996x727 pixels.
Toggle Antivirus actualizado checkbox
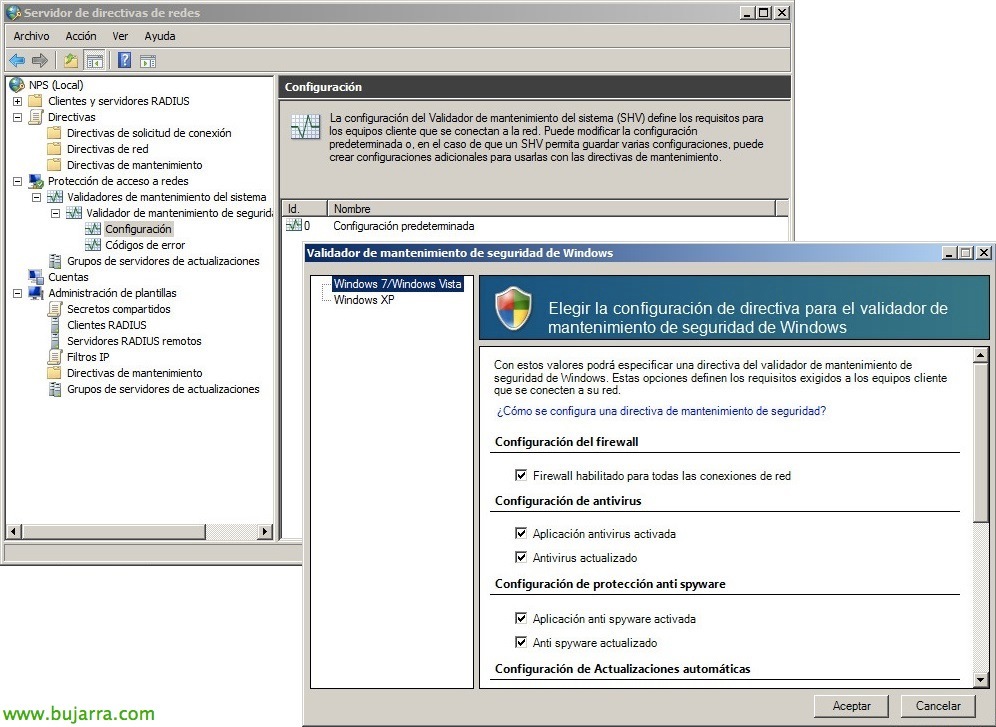point(521,557)
